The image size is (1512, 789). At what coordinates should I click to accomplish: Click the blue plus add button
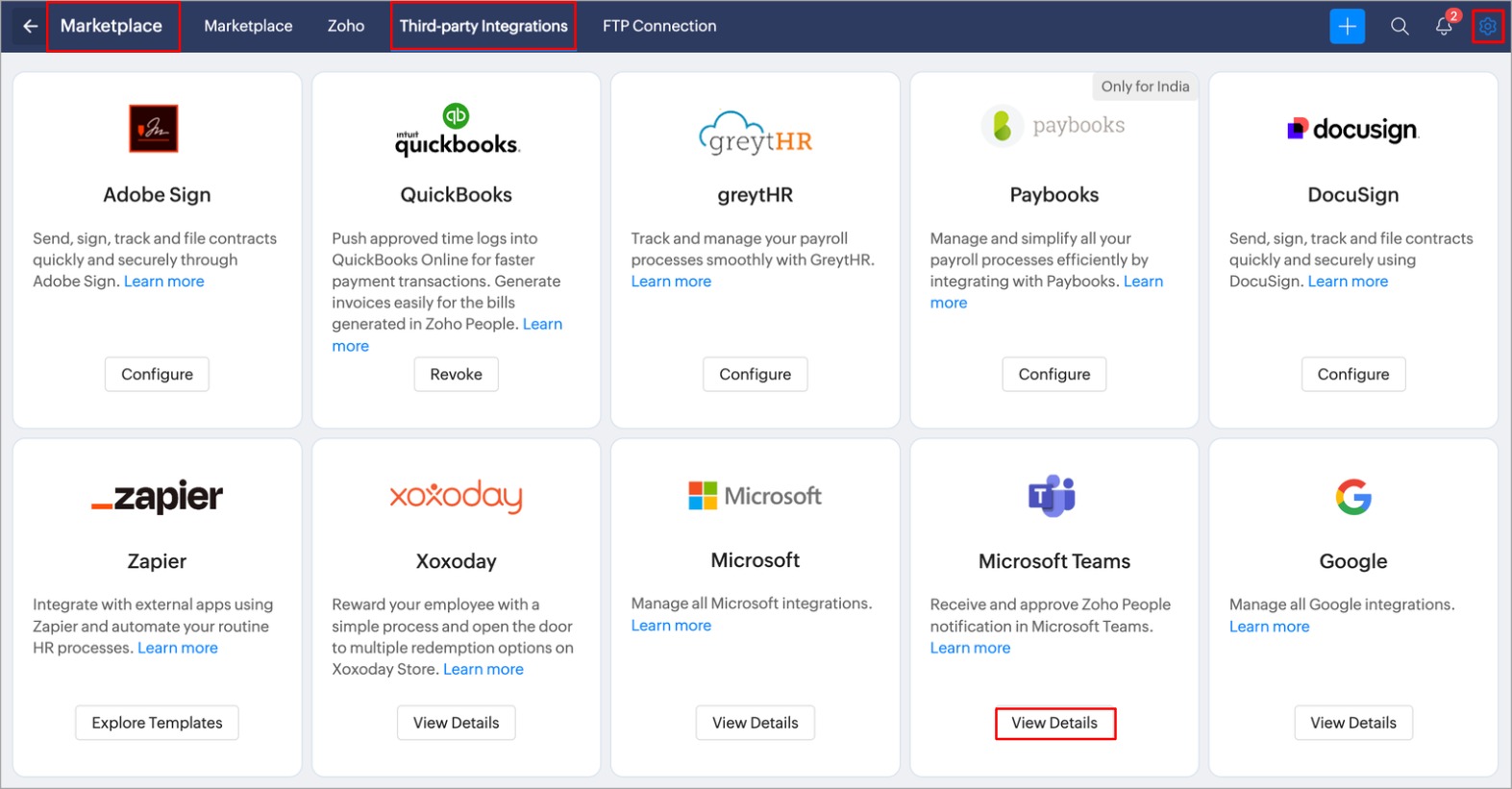(x=1347, y=26)
